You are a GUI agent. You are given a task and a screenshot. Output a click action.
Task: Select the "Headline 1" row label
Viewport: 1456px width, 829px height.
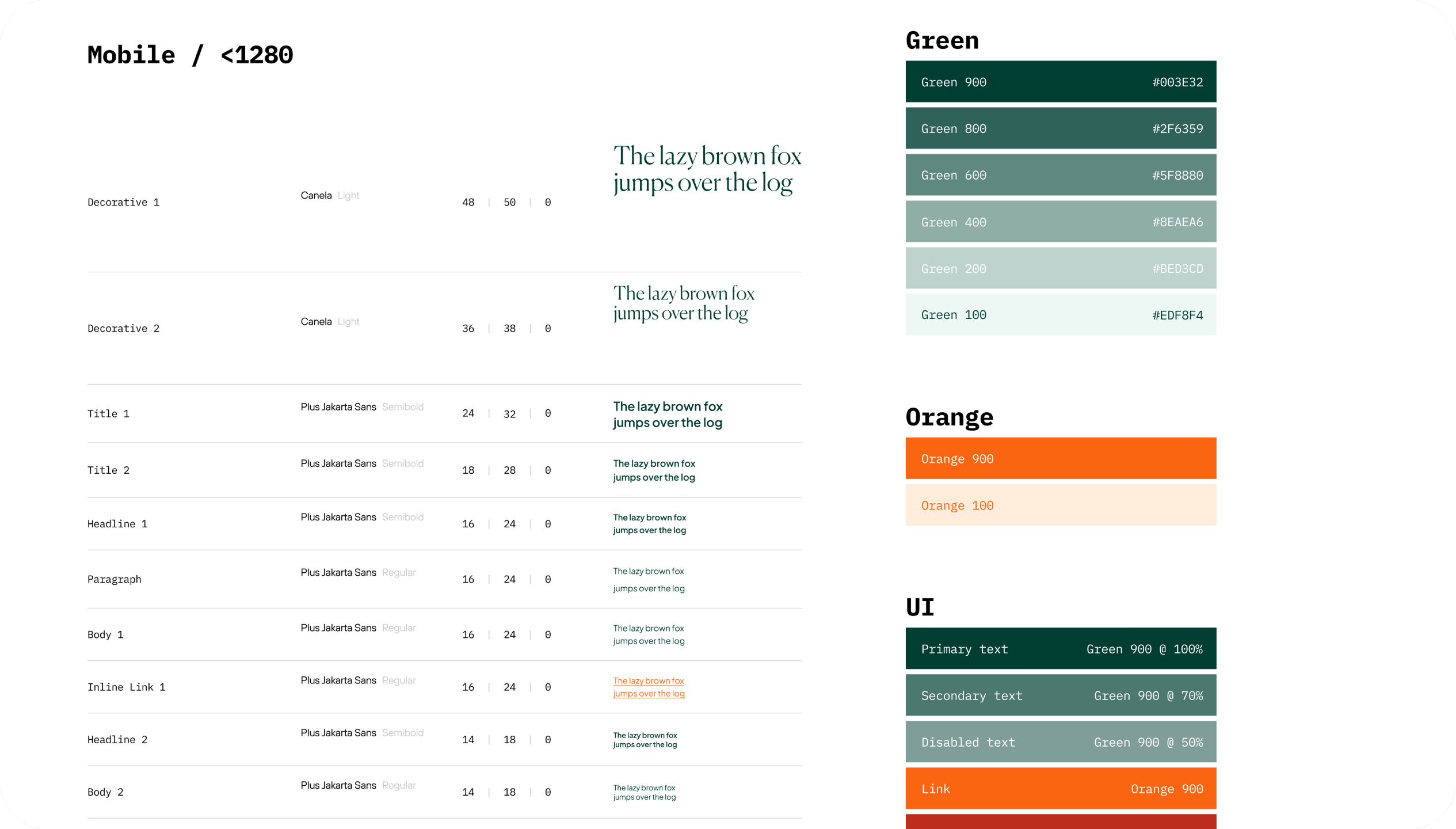click(117, 523)
